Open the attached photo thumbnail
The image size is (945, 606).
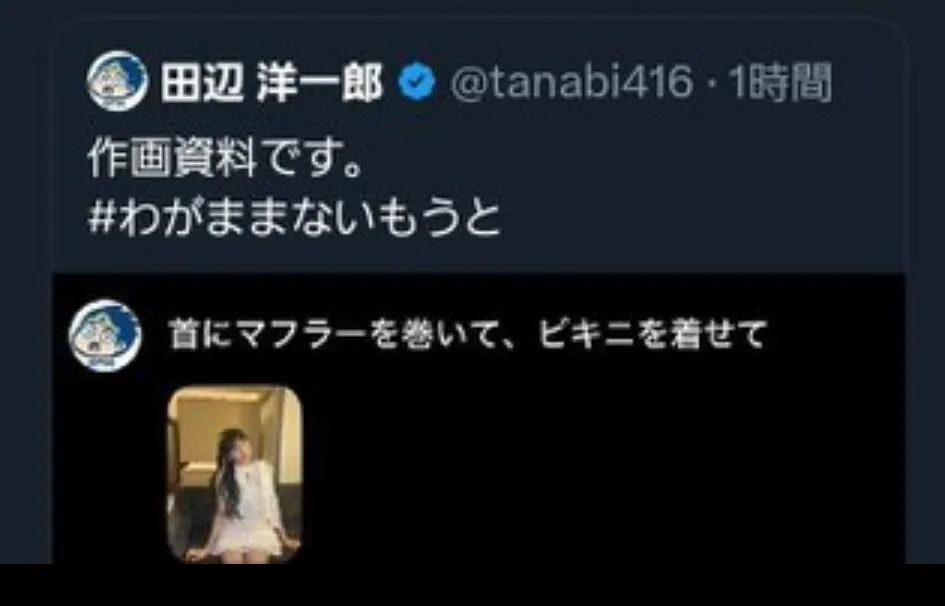pos(234,475)
